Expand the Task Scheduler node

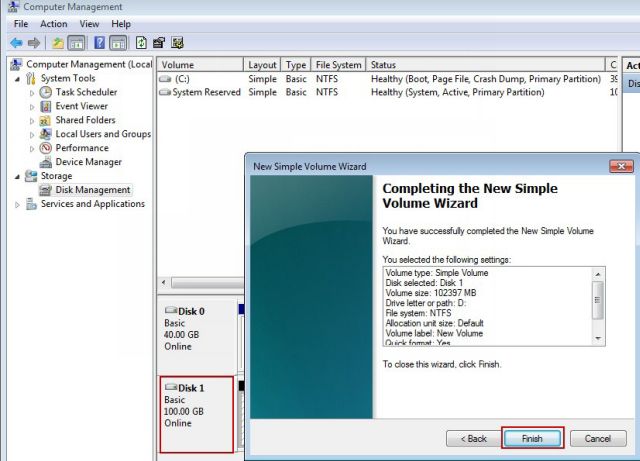tap(32, 93)
